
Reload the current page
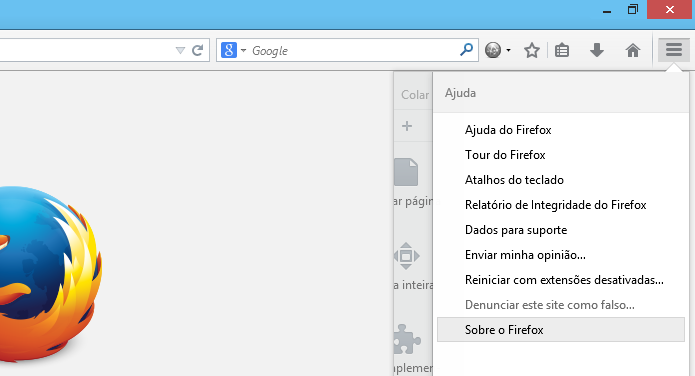pos(197,50)
